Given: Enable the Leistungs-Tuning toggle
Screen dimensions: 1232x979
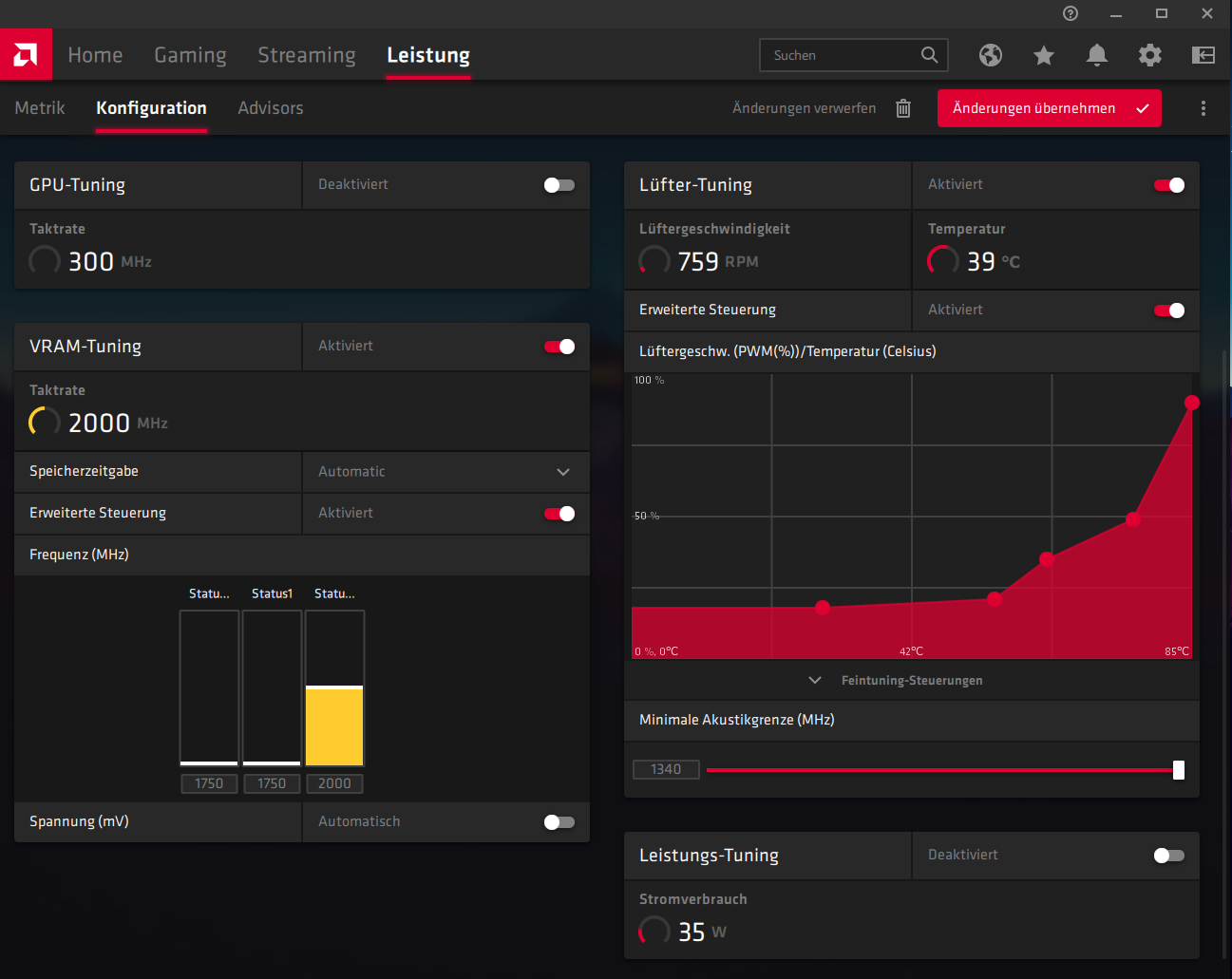Looking at the screenshot, I should click(1169, 856).
